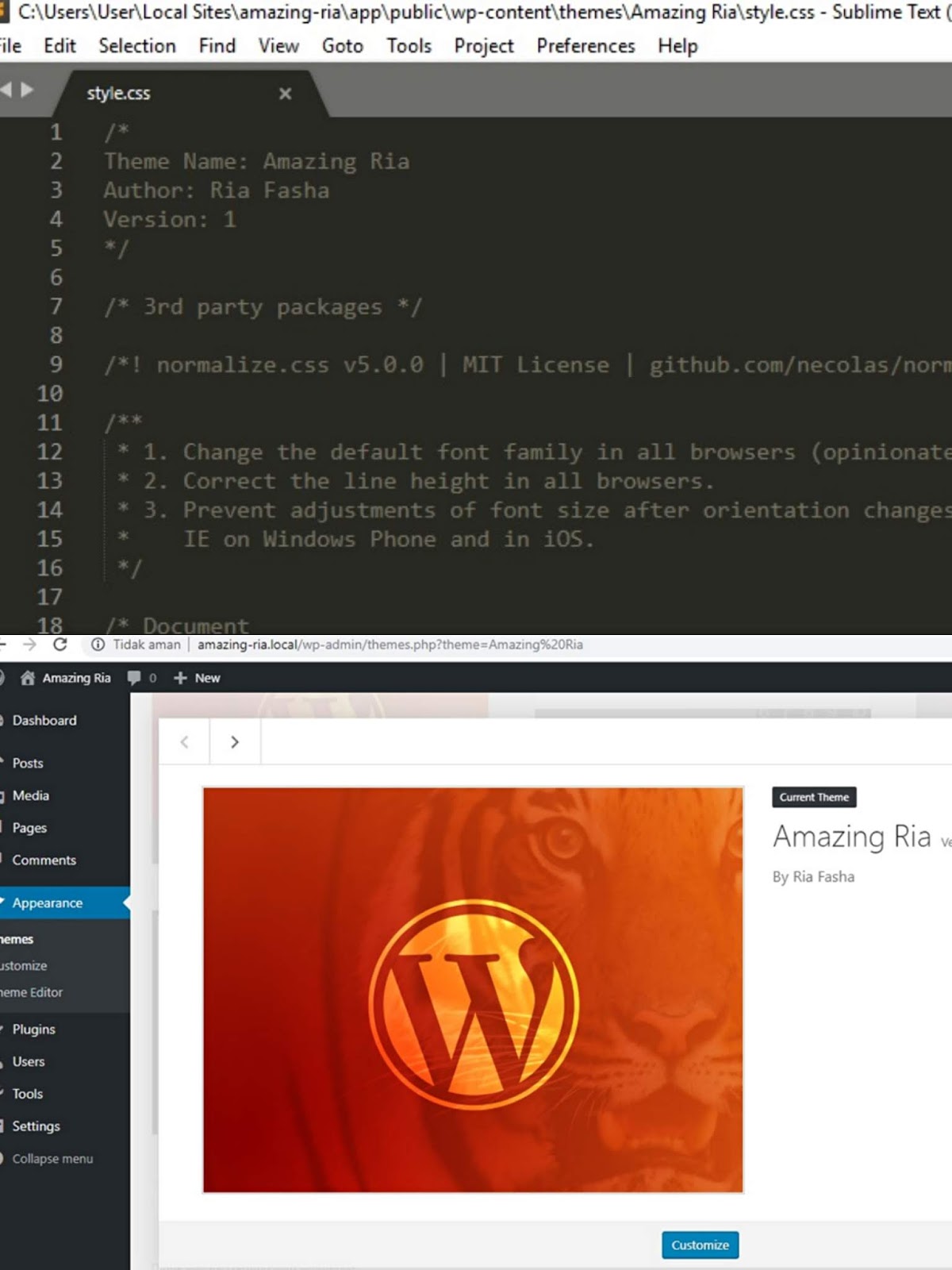The width and height of the screenshot is (952, 1270).
Task: Open the Appearance menu item
Action: click(x=65, y=903)
